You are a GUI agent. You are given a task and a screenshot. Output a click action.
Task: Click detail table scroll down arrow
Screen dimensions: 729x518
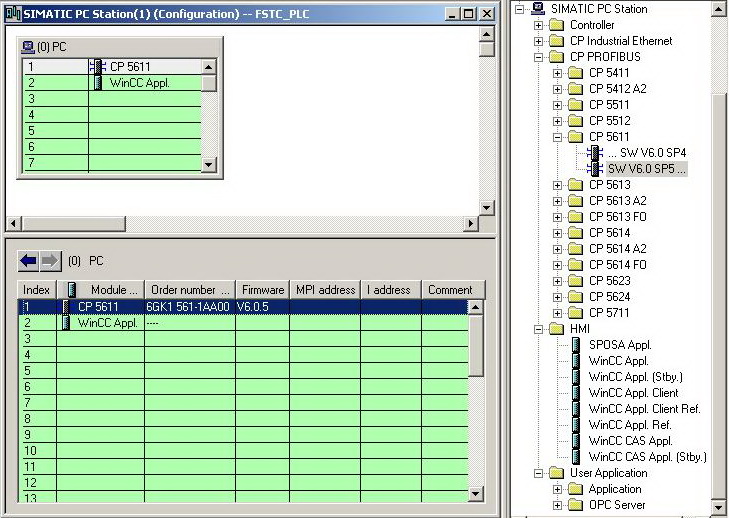pyautogui.click(x=476, y=494)
